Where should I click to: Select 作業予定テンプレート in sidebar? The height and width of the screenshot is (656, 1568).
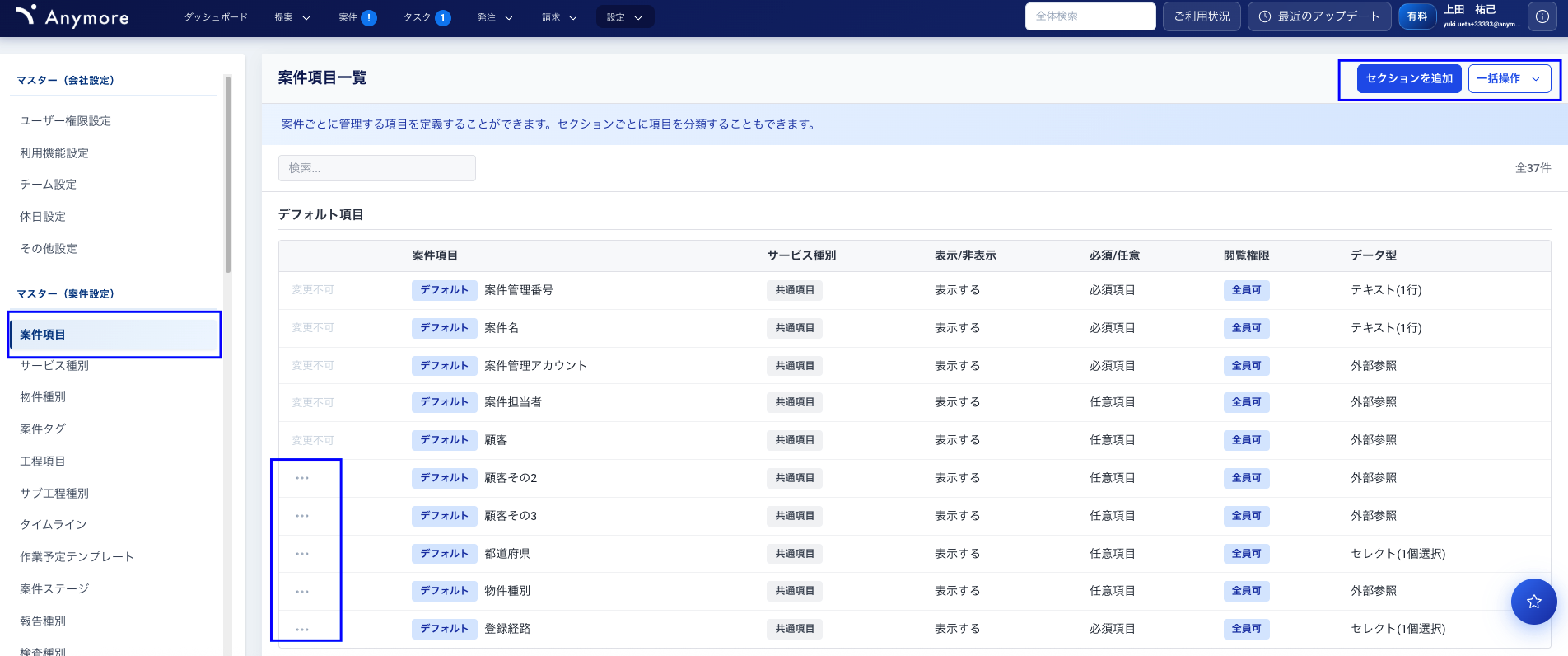coord(77,557)
